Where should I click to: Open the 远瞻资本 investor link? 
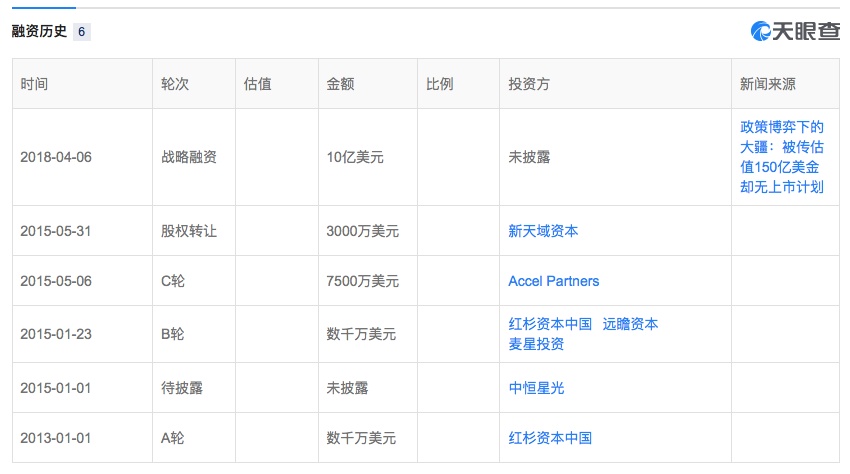[x=630, y=324]
